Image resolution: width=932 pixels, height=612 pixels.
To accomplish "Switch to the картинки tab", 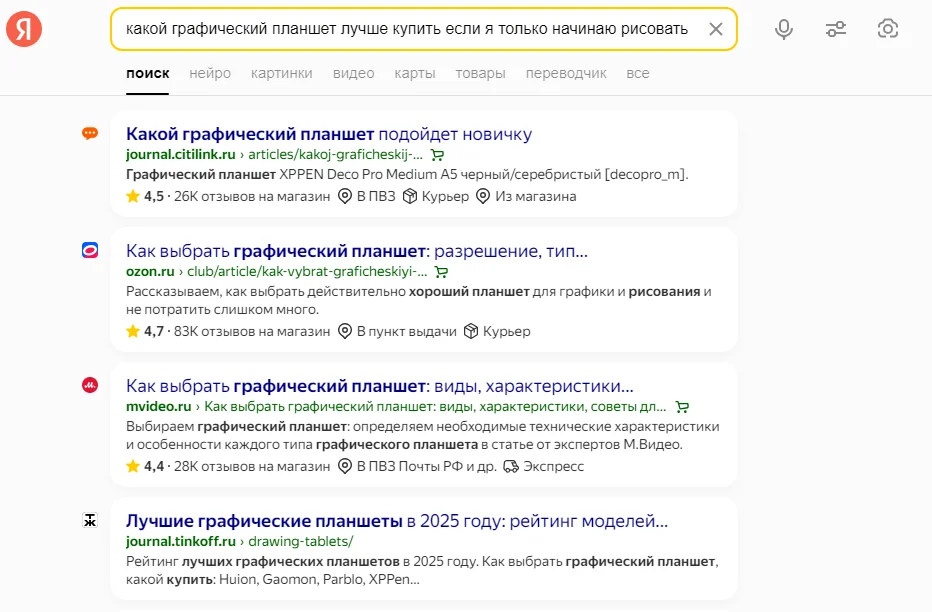I will (280, 73).
